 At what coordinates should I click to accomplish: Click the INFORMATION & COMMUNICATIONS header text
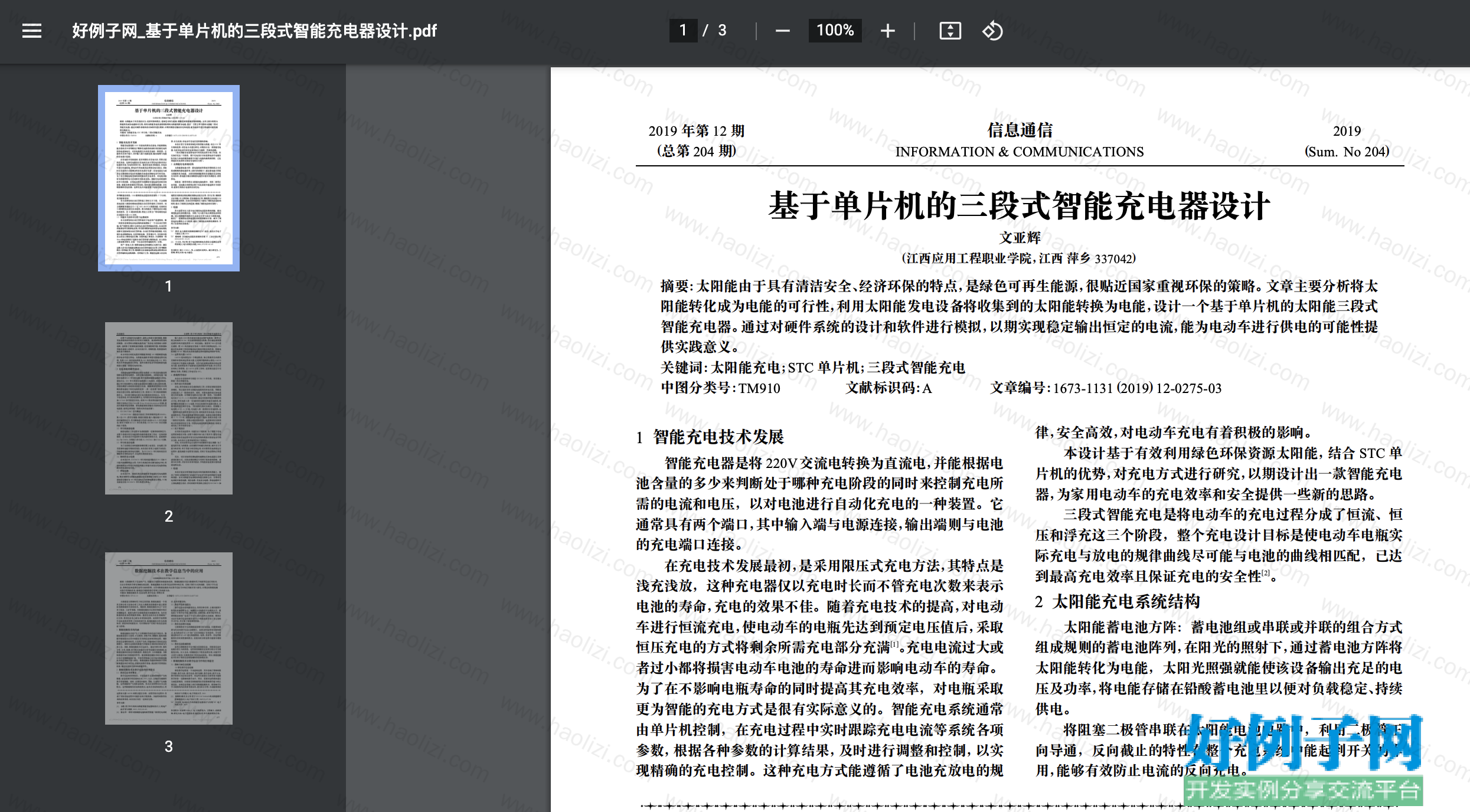(1020, 152)
